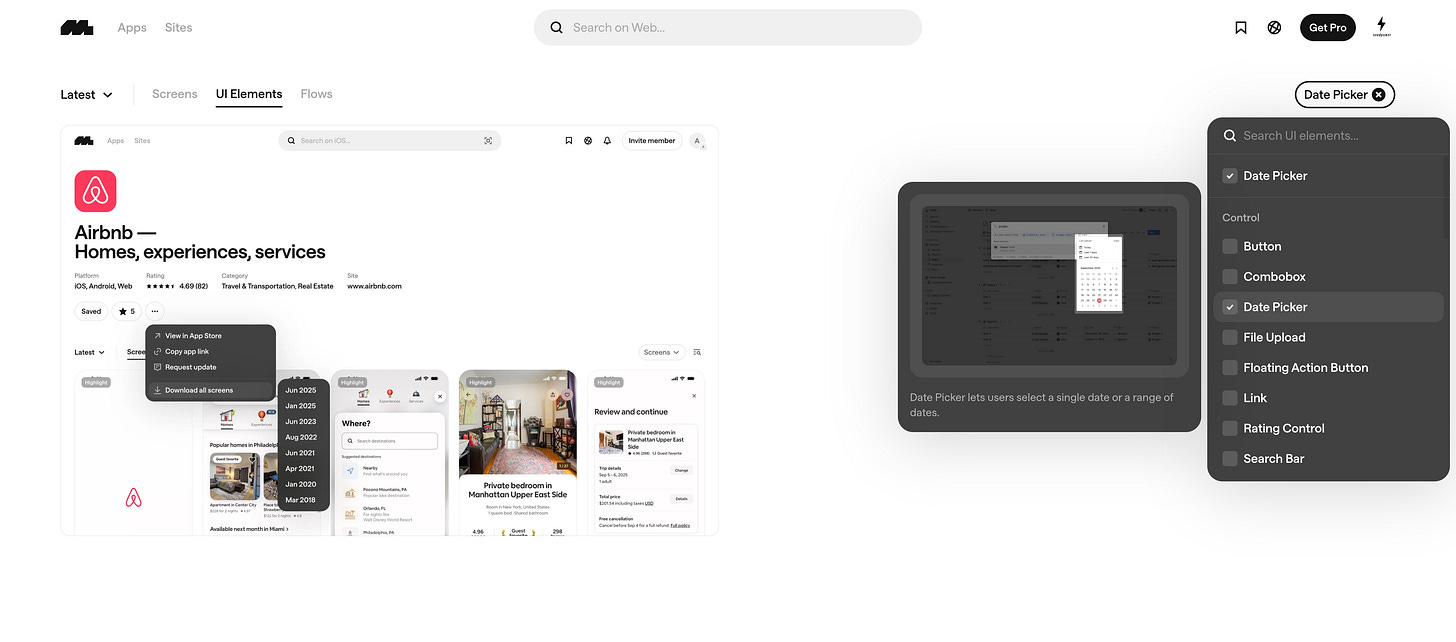Open the lightning bolt profile avatar
The image size is (1456, 642).
(1381, 27)
